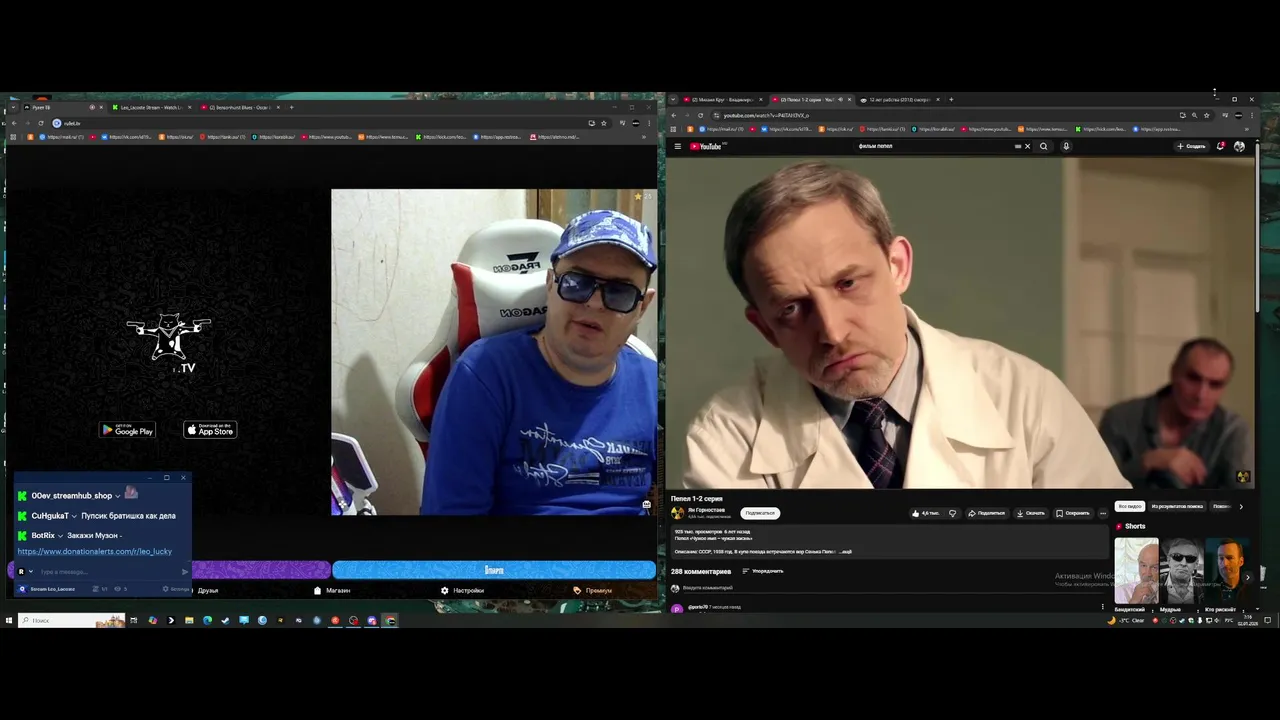Click the Windows taskbar search box
The width and height of the screenshot is (1280, 720).
click(x=70, y=620)
